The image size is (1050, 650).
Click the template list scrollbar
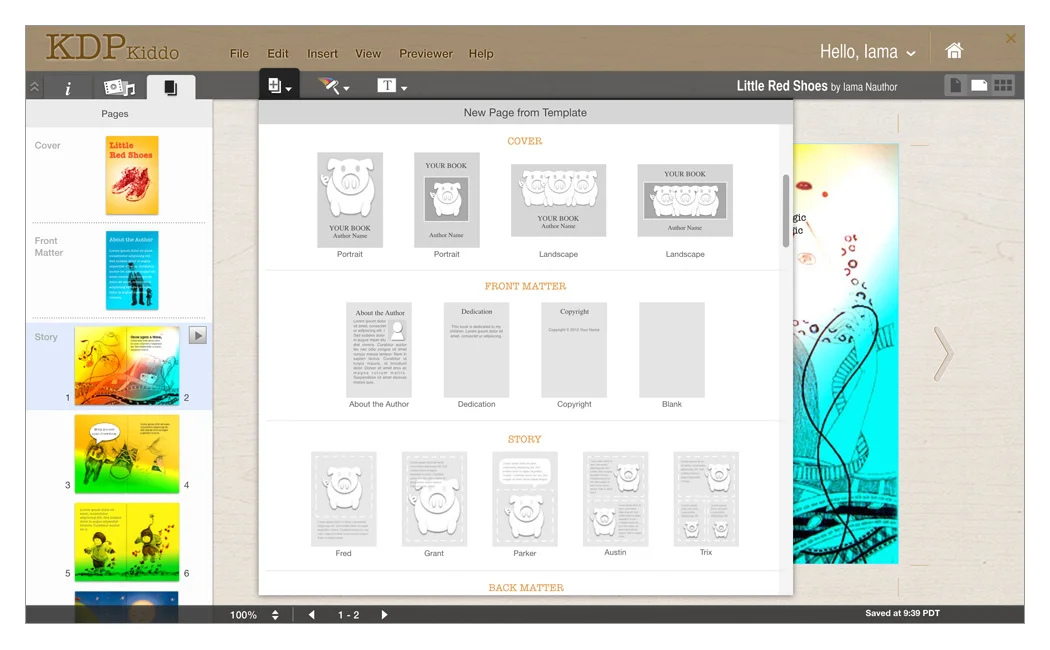click(786, 210)
